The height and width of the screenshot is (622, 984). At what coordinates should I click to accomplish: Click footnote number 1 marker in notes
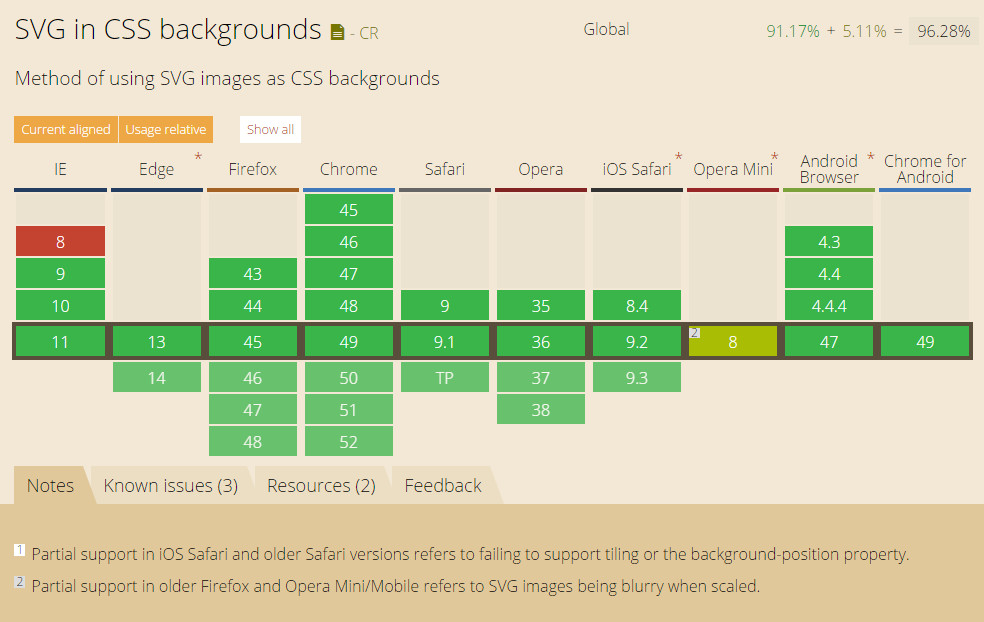pos(19,550)
